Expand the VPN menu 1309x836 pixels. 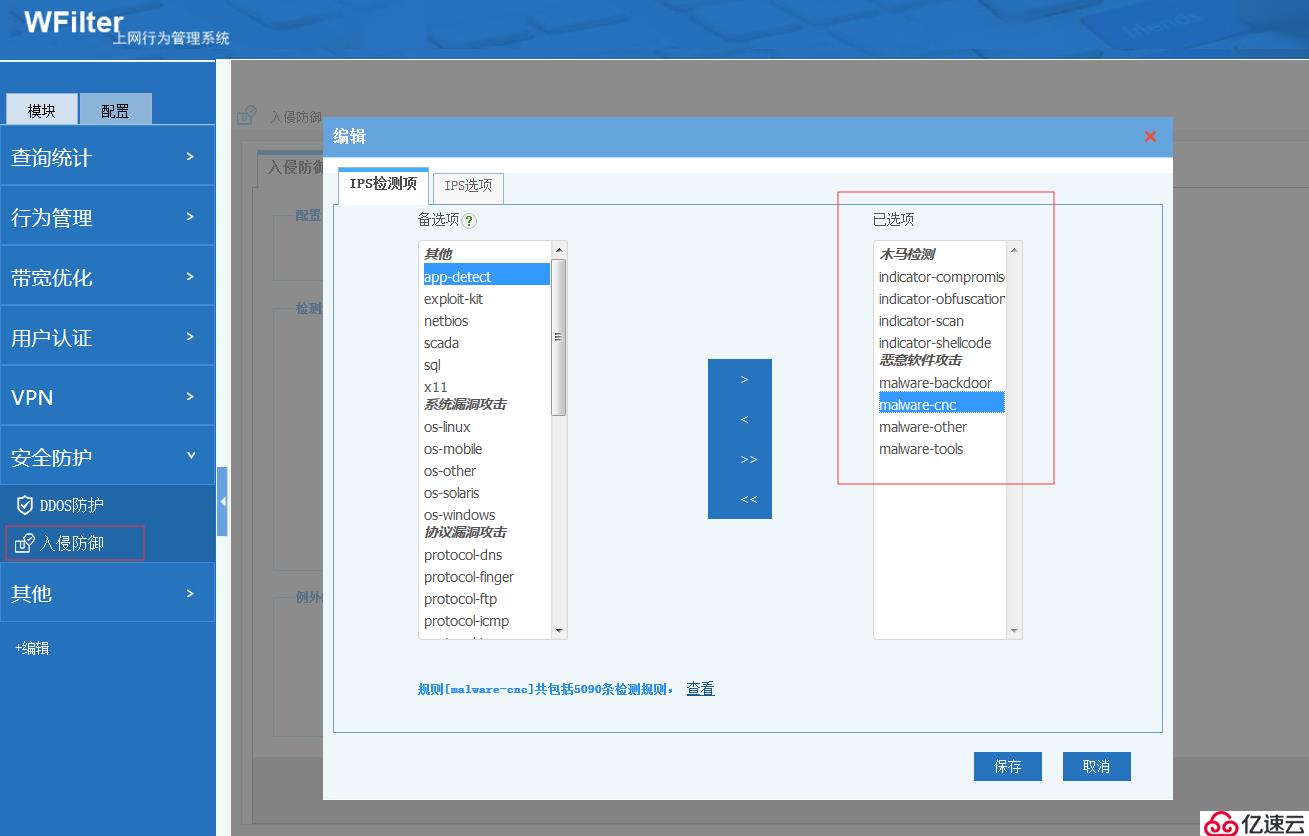click(107, 396)
